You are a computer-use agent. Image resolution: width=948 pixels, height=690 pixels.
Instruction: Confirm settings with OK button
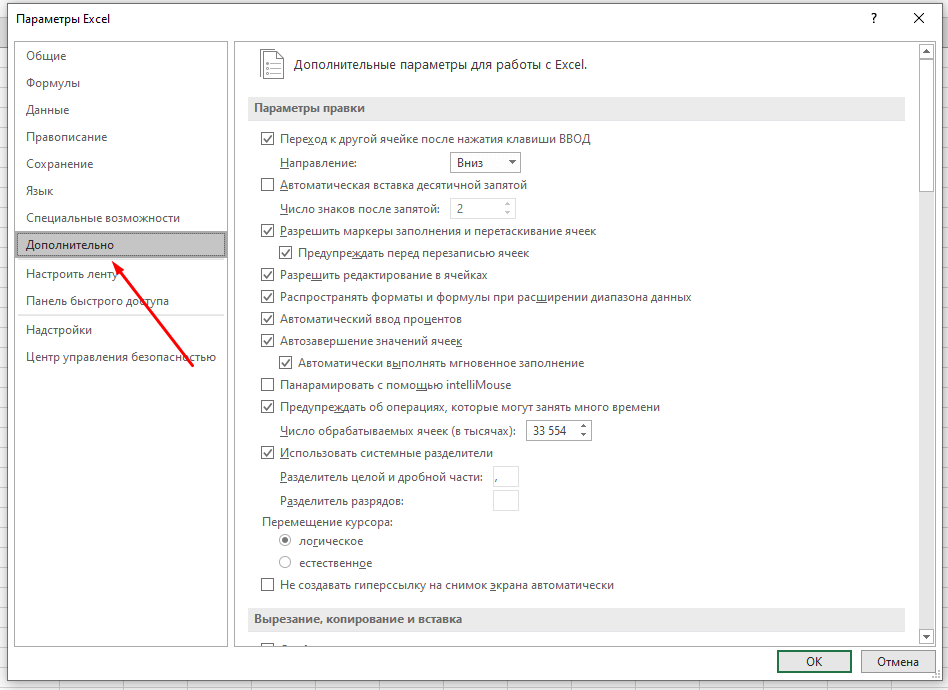[x=814, y=662]
